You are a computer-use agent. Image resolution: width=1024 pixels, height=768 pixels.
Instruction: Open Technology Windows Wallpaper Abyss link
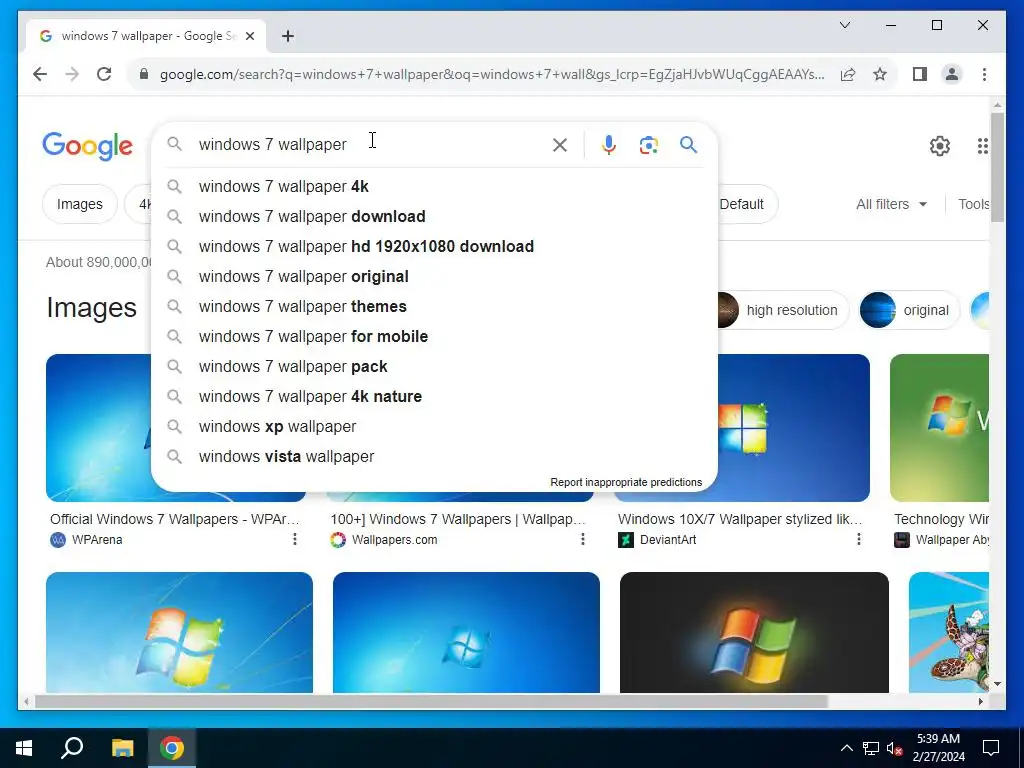(941, 520)
